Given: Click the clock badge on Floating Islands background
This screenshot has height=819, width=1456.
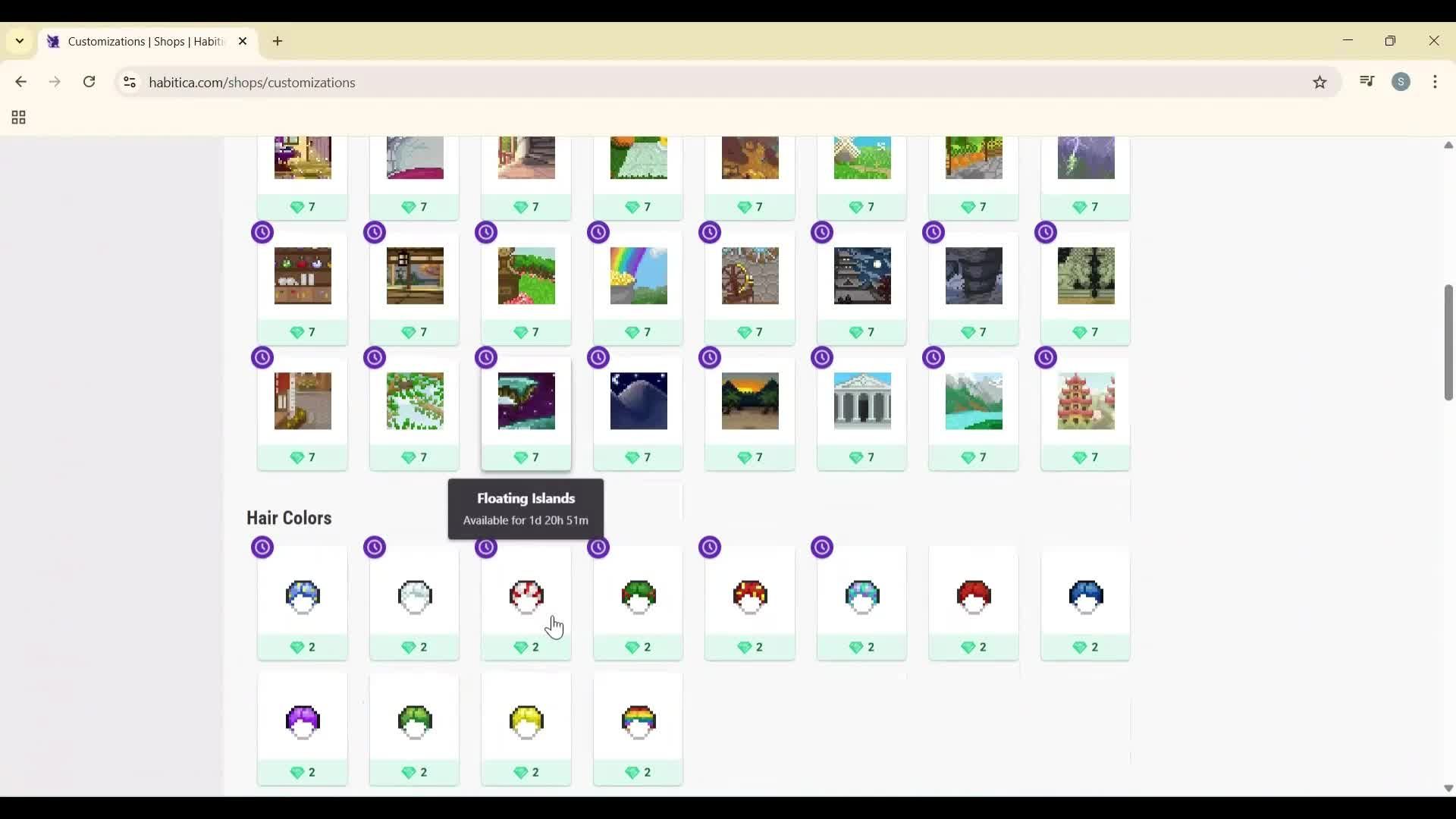Looking at the screenshot, I should 486,357.
